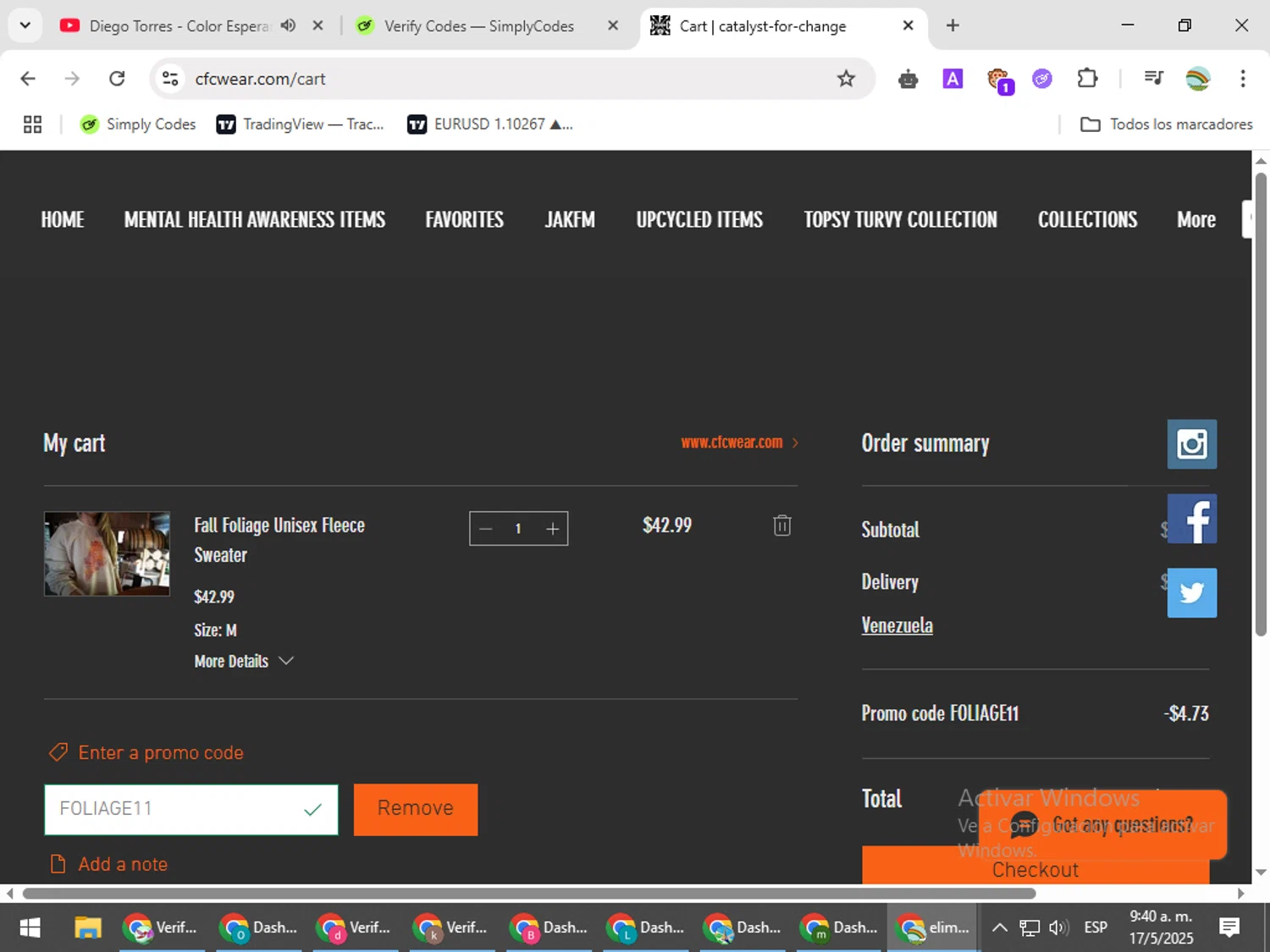Click the purple A extension icon
The image size is (1270, 952).
click(x=952, y=79)
